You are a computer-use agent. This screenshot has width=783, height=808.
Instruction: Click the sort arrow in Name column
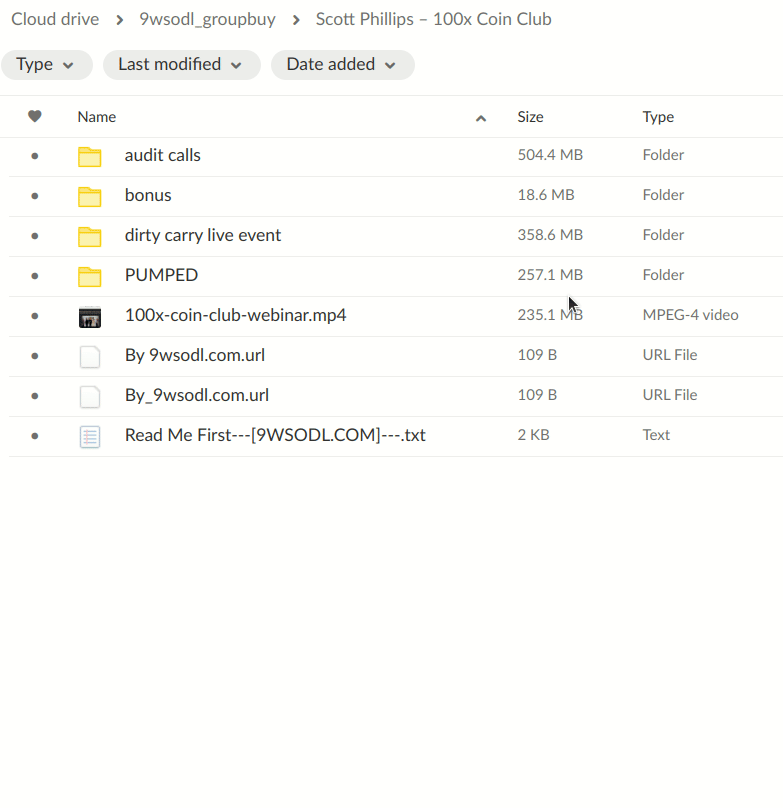point(481,119)
